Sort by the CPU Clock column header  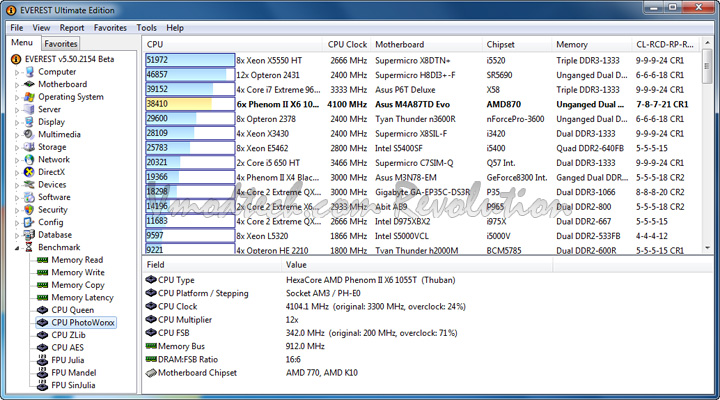pos(347,45)
